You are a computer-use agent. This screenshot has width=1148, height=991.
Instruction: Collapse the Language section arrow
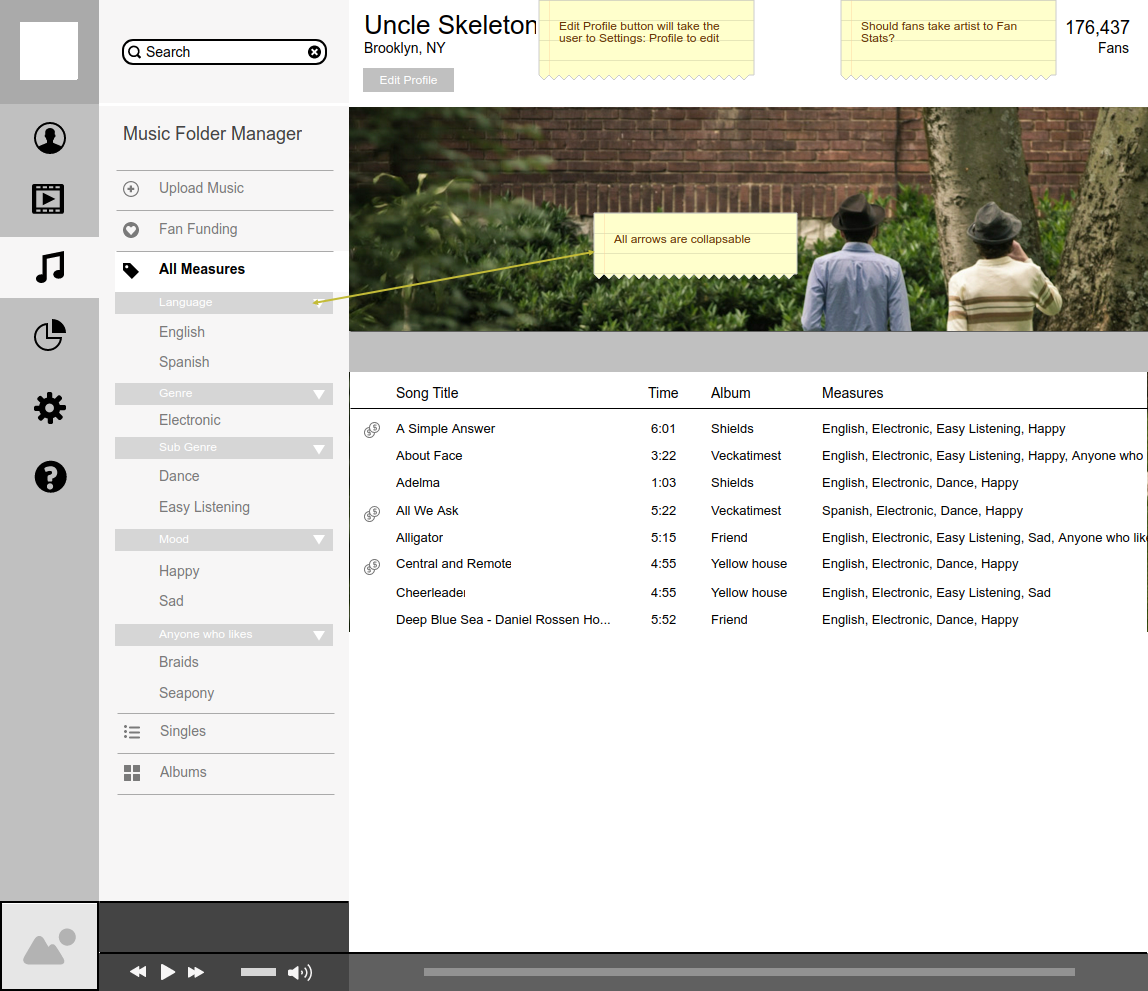coord(318,303)
